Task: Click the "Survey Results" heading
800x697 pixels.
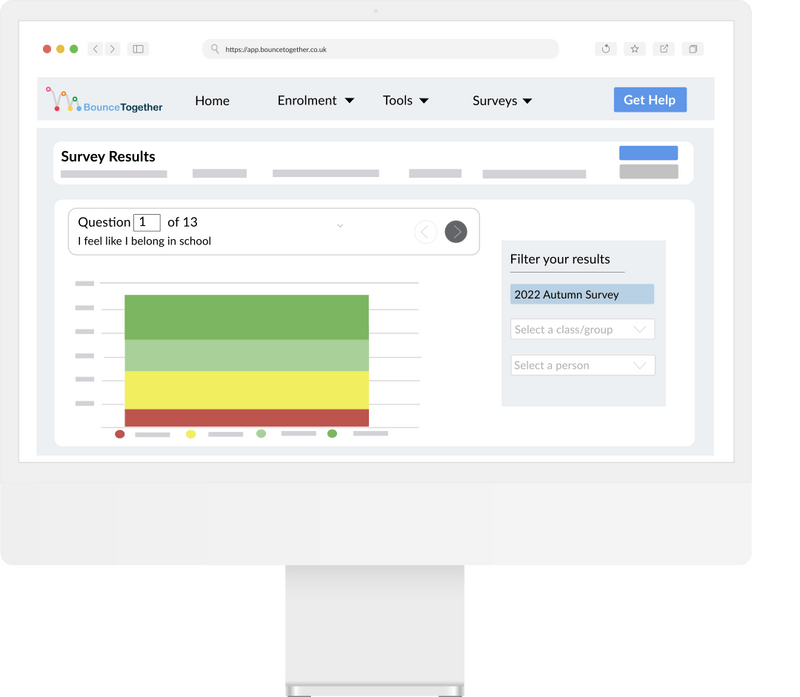Action: (x=108, y=156)
